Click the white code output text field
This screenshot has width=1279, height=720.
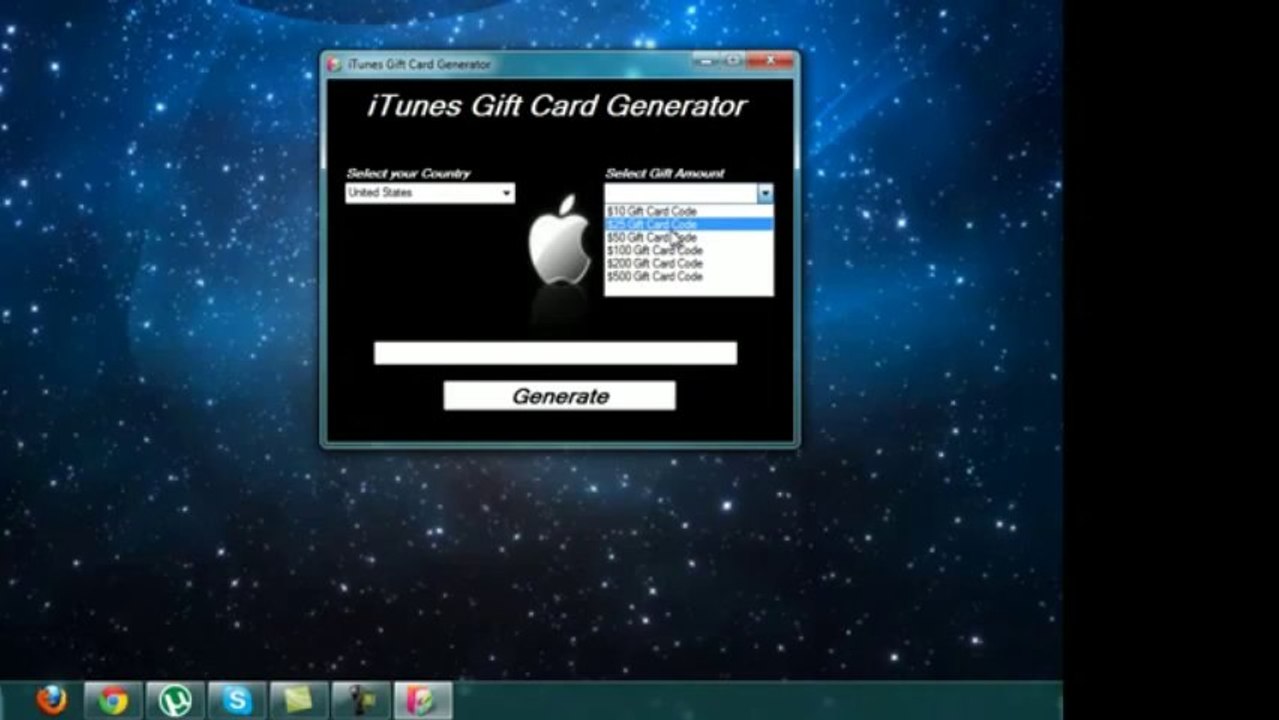coord(555,353)
